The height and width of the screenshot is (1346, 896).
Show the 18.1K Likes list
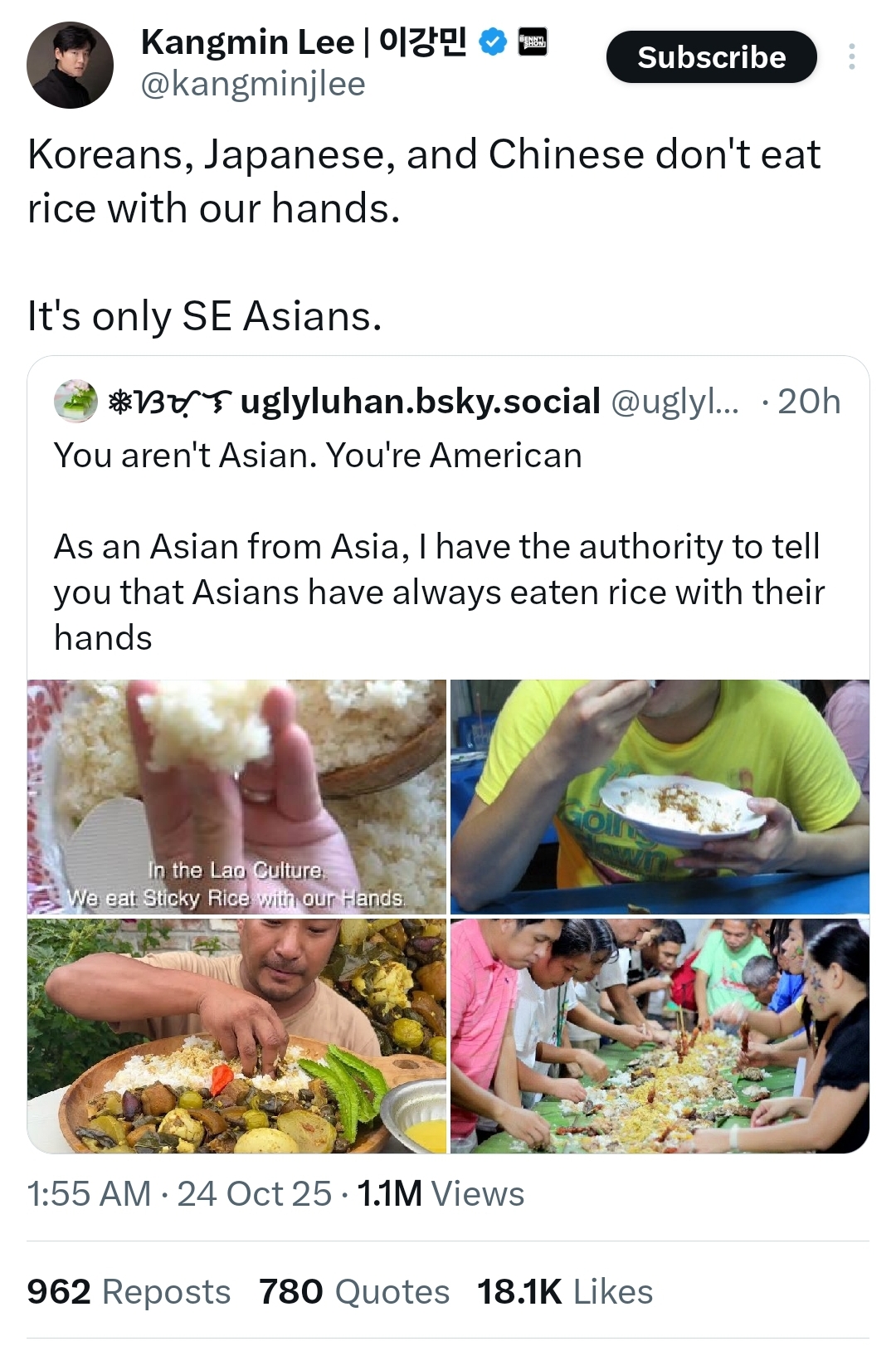click(565, 1292)
